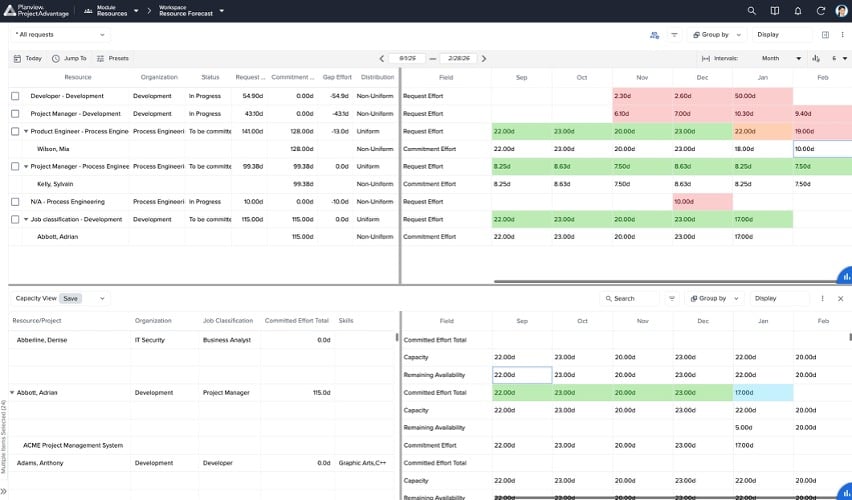Open the notifications bell
Viewport: 852px width, 500px height.
798,11
